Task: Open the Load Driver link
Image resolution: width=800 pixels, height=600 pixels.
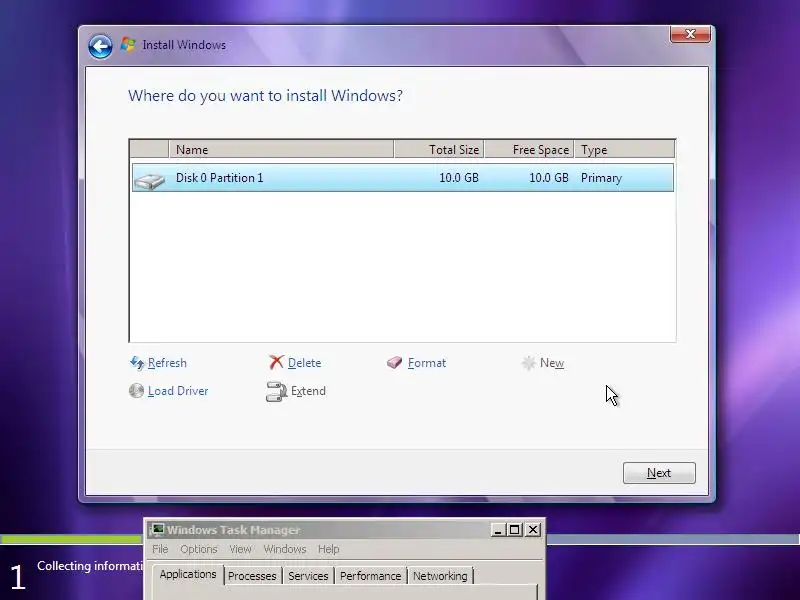Action: point(178,391)
